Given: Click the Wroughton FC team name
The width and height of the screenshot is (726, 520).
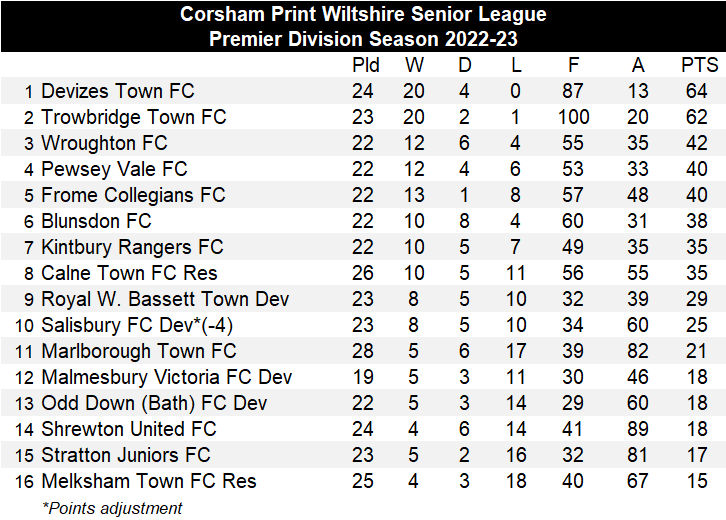Looking at the screenshot, I should 104,143.
